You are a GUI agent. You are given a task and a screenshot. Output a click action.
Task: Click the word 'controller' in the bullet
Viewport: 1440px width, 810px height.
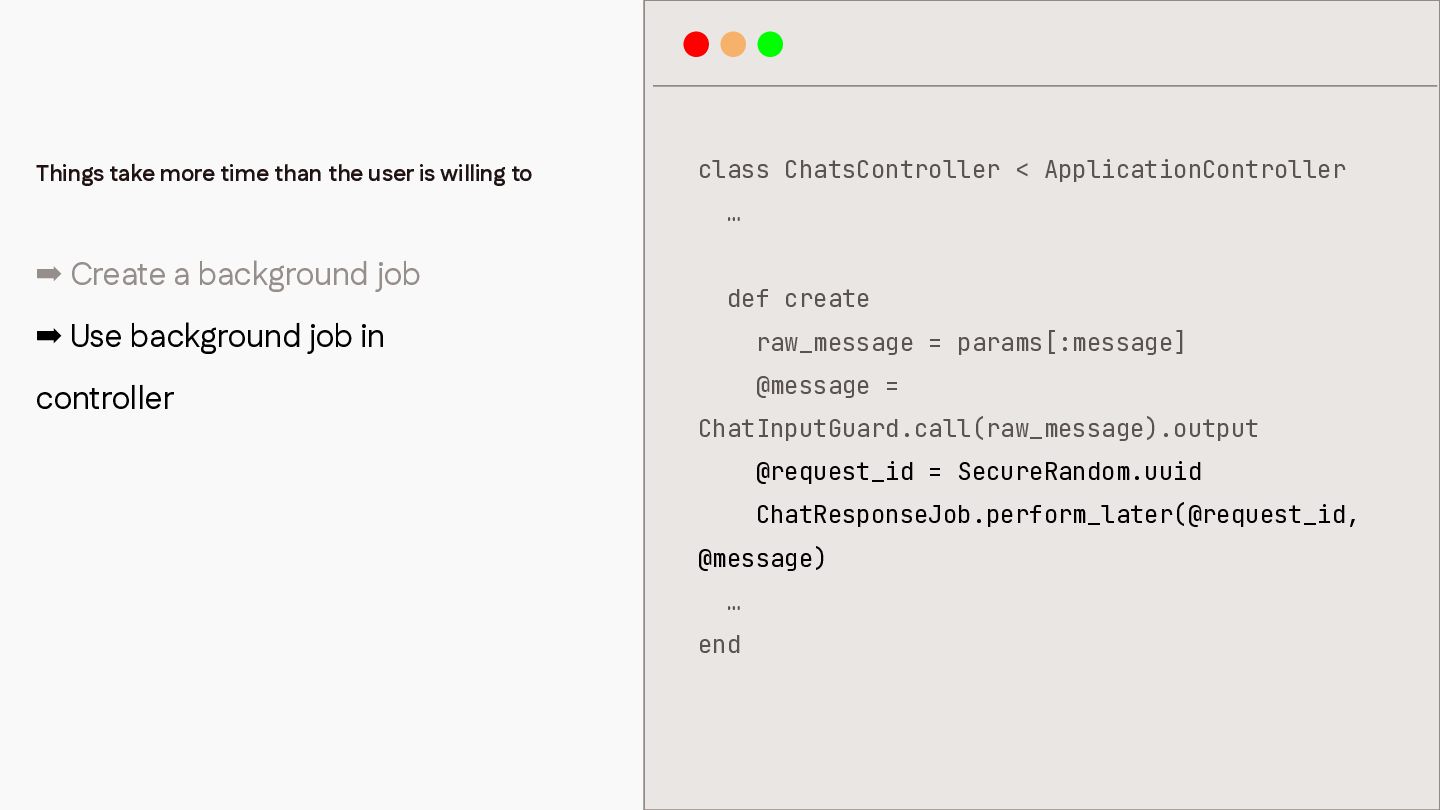point(105,398)
